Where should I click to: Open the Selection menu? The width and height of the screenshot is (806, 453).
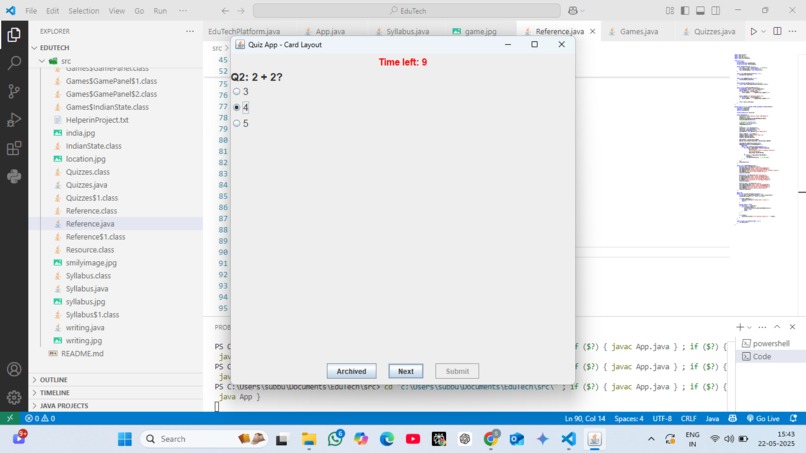pyautogui.click(x=84, y=11)
